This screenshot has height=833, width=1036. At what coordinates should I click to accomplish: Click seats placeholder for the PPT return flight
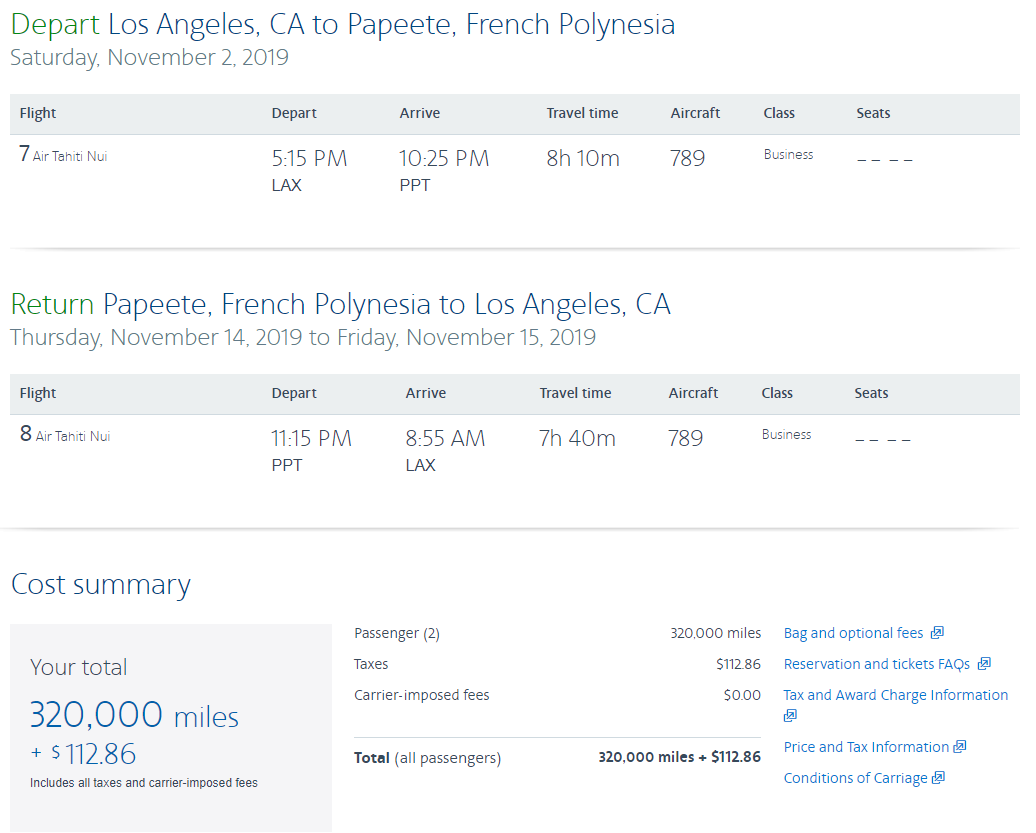[882, 439]
